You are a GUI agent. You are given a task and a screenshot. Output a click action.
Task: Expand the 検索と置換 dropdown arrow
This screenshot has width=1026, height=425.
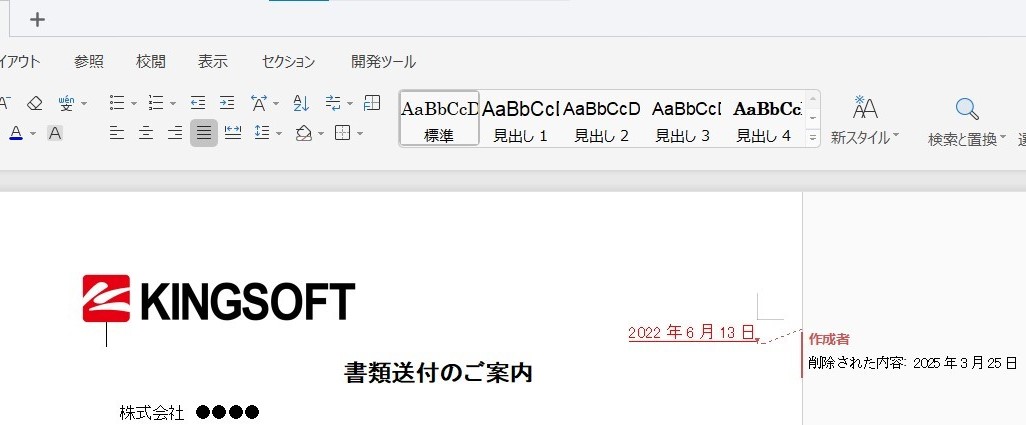click(1002, 137)
